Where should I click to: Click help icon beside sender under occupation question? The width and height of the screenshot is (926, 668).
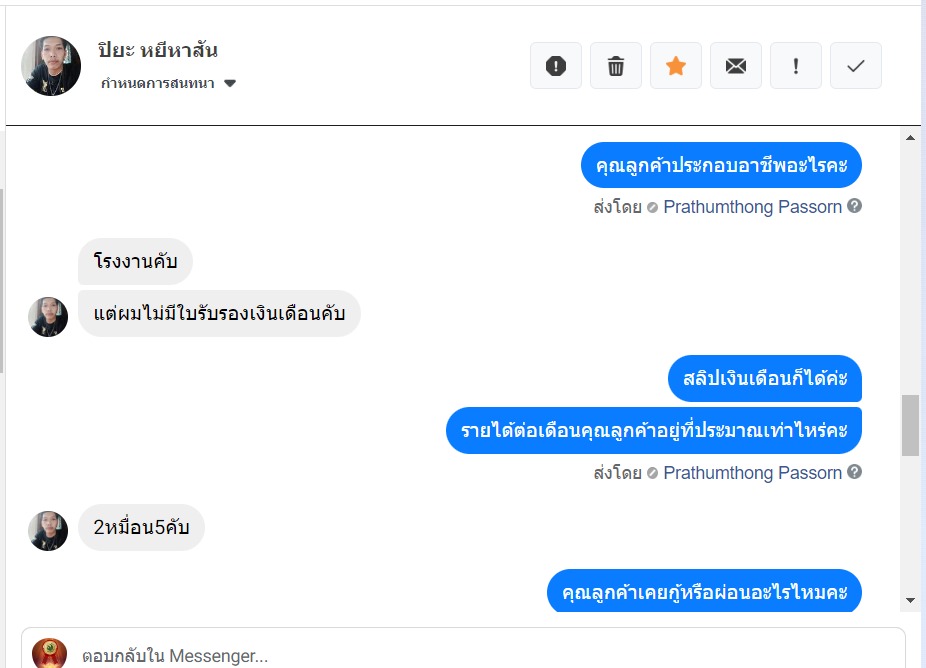(x=855, y=206)
